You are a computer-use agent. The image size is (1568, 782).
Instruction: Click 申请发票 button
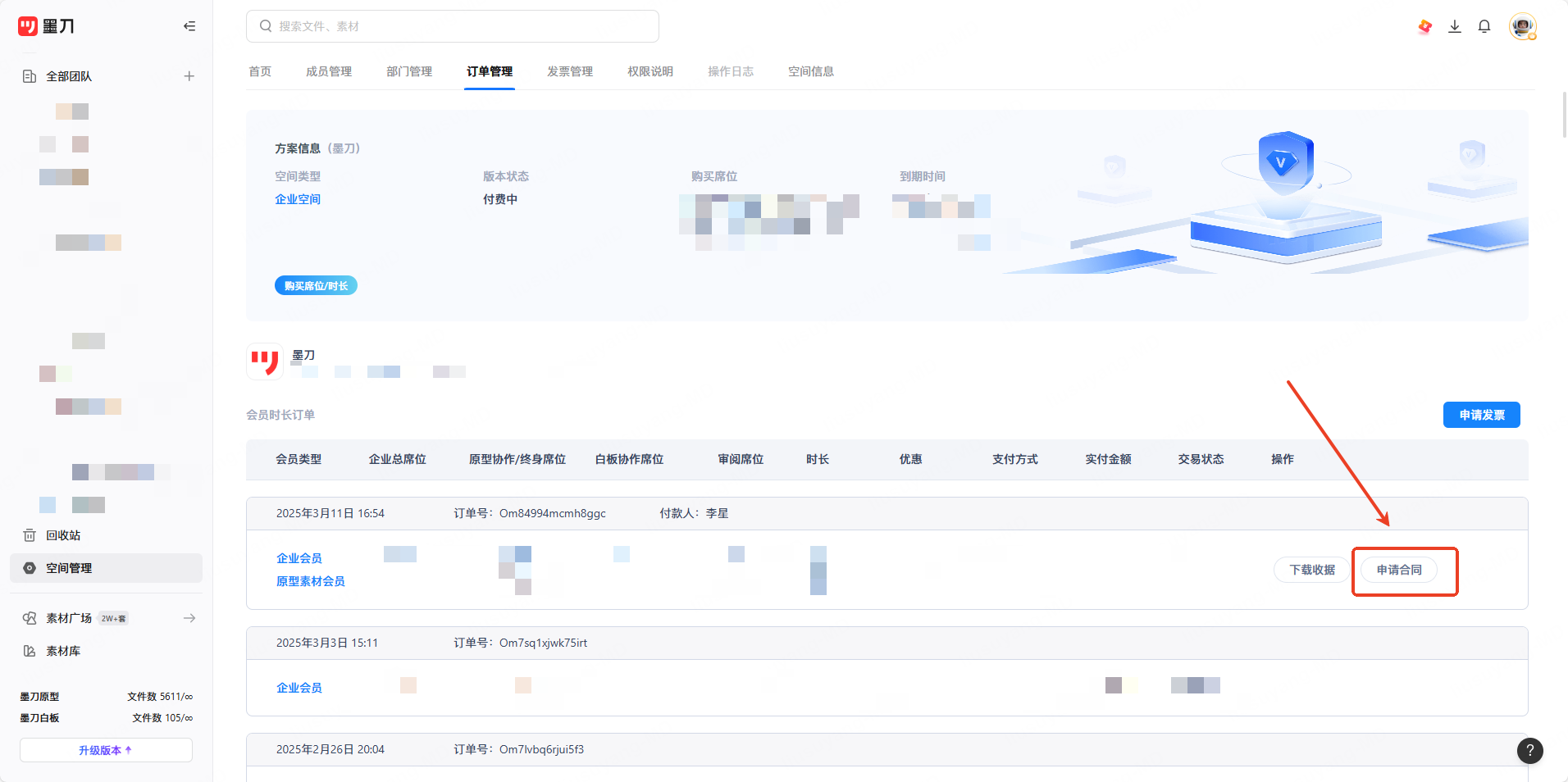[x=1481, y=415]
